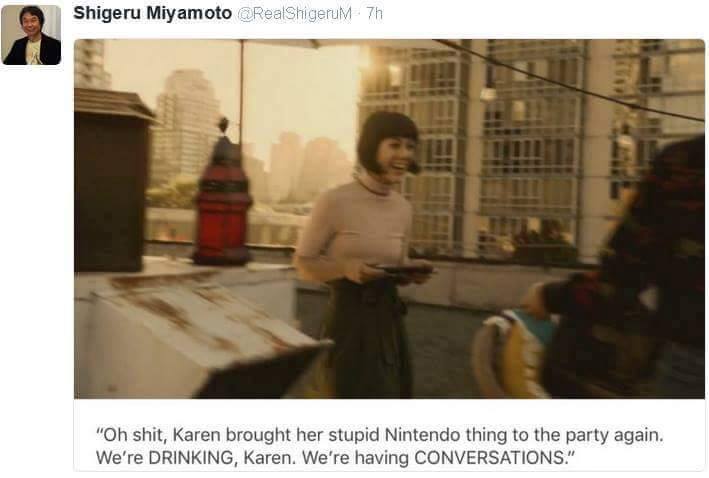
Task: Click the tweet author's profile avatar
Action: (x=31, y=35)
